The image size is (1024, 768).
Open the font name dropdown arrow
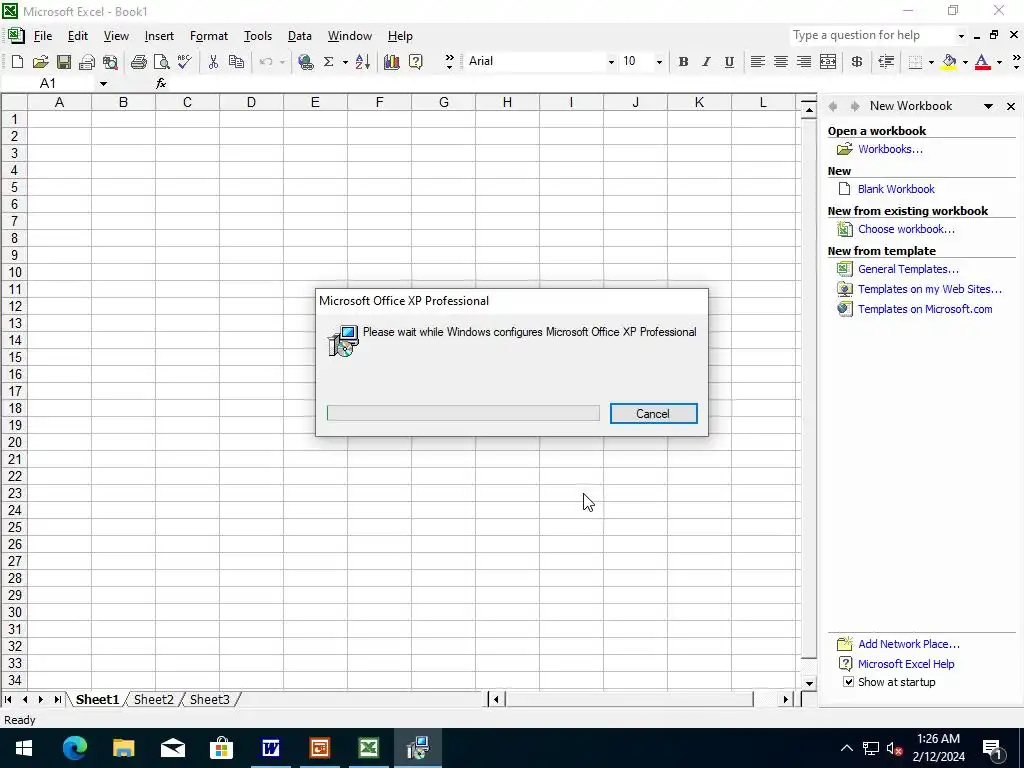tap(611, 61)
